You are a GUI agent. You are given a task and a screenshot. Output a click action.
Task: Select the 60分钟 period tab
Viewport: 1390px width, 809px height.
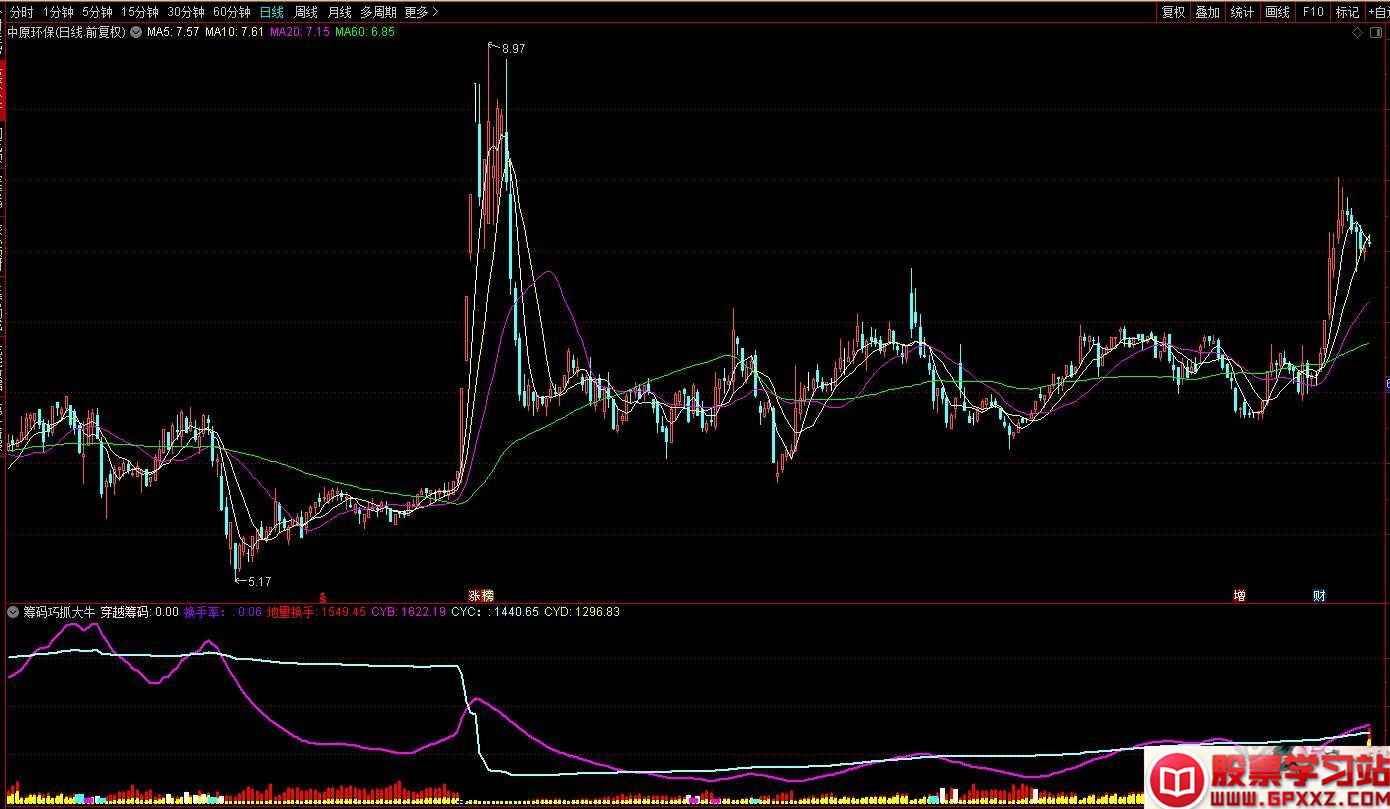coord(232,12)
